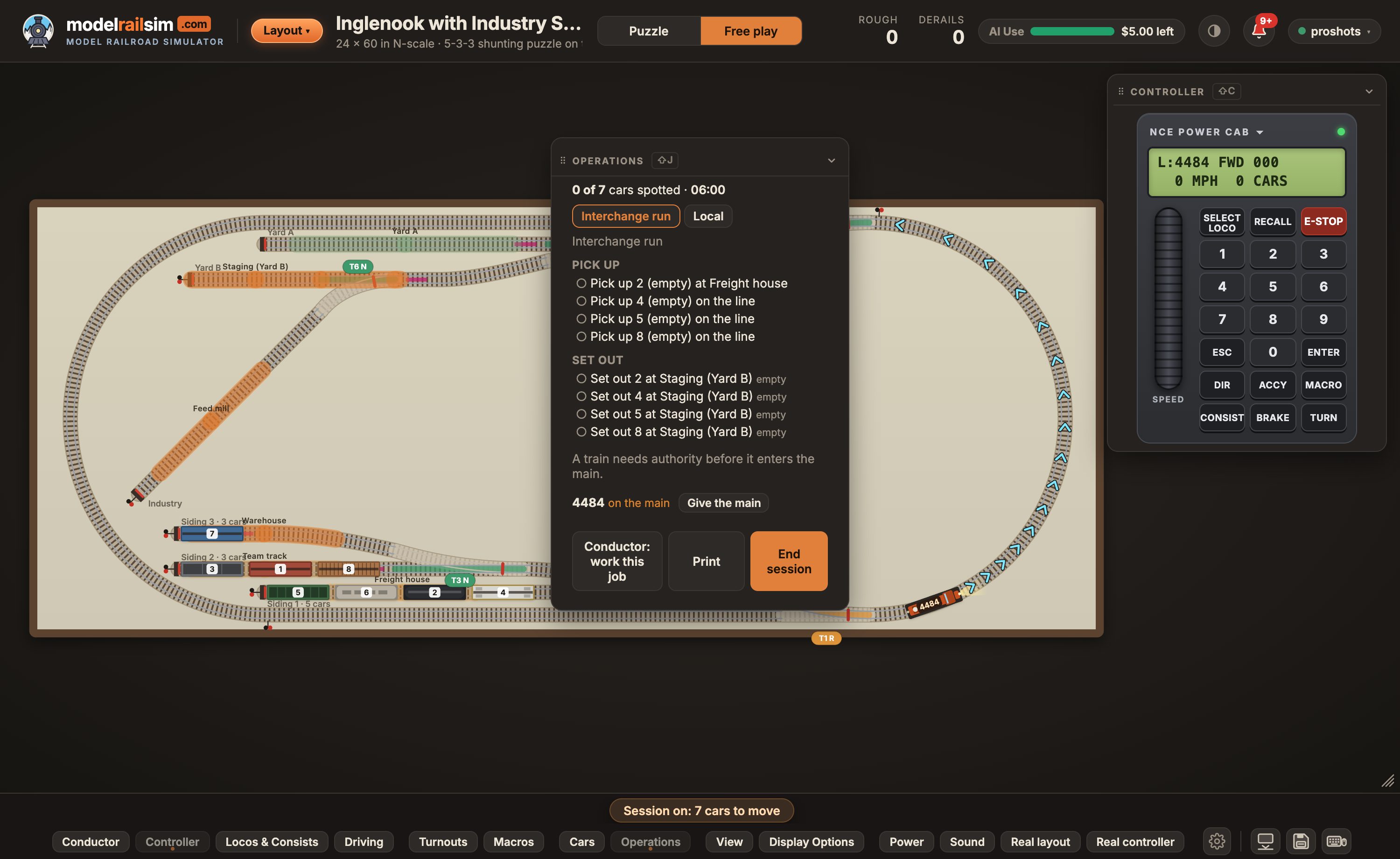Click the AI Use green progress bar
Viewport: 1400px width, 859px height.
point(1072,31)
